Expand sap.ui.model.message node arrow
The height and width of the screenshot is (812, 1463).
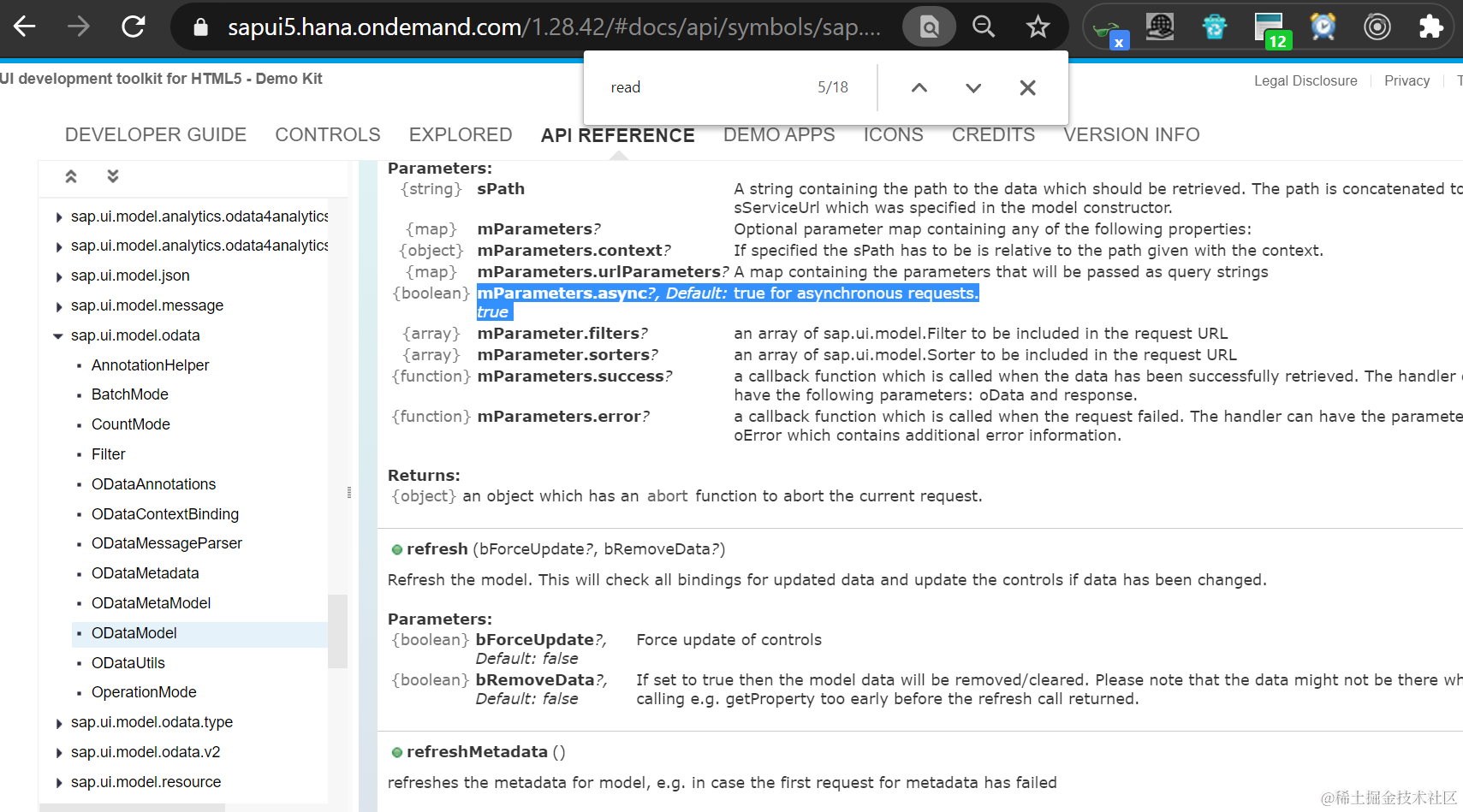point(58,306)
